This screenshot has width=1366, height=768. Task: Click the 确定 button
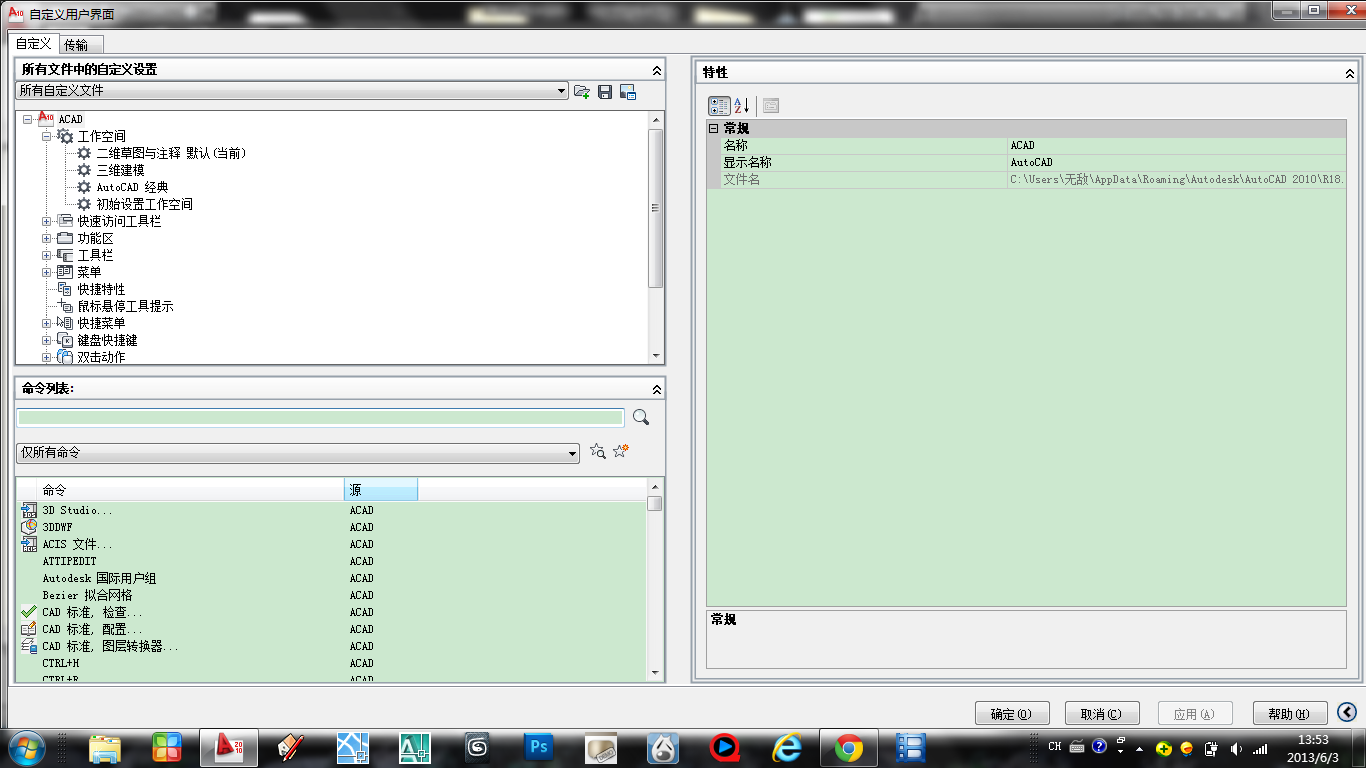[1011, 714]
